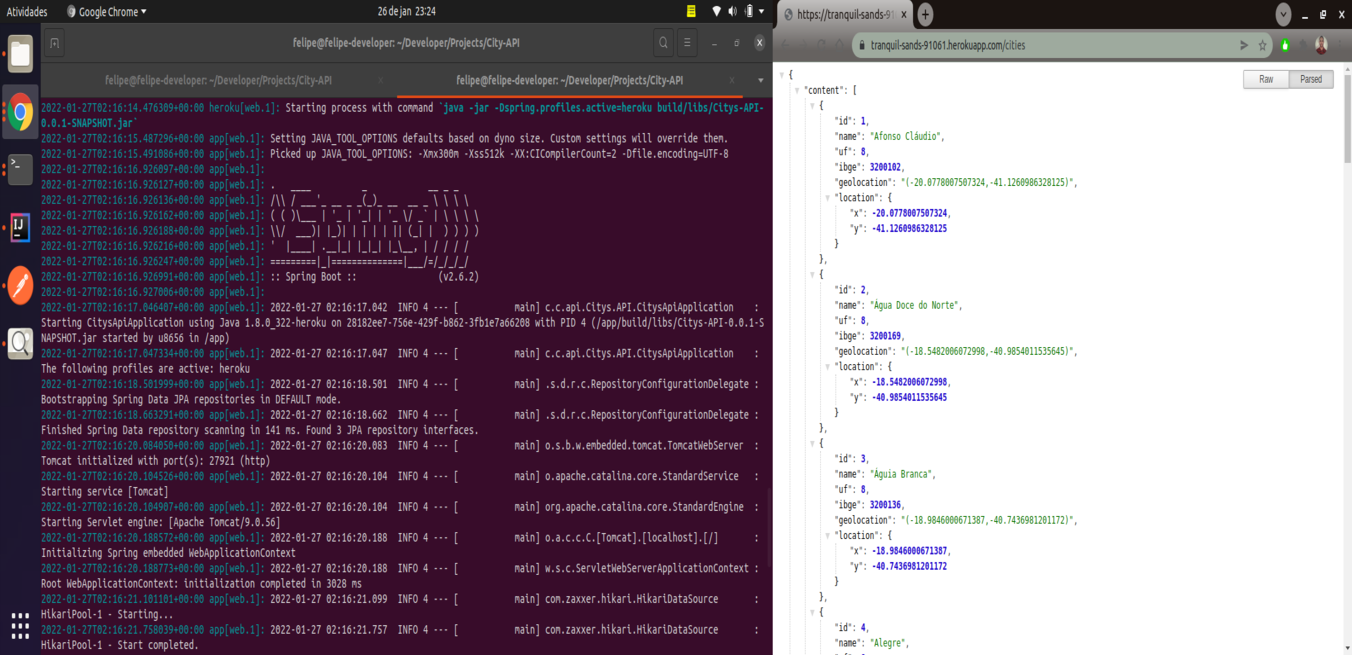The image size is (1352, 655).
Task: Click the Atividades button
Action: (x=27, y=12)
